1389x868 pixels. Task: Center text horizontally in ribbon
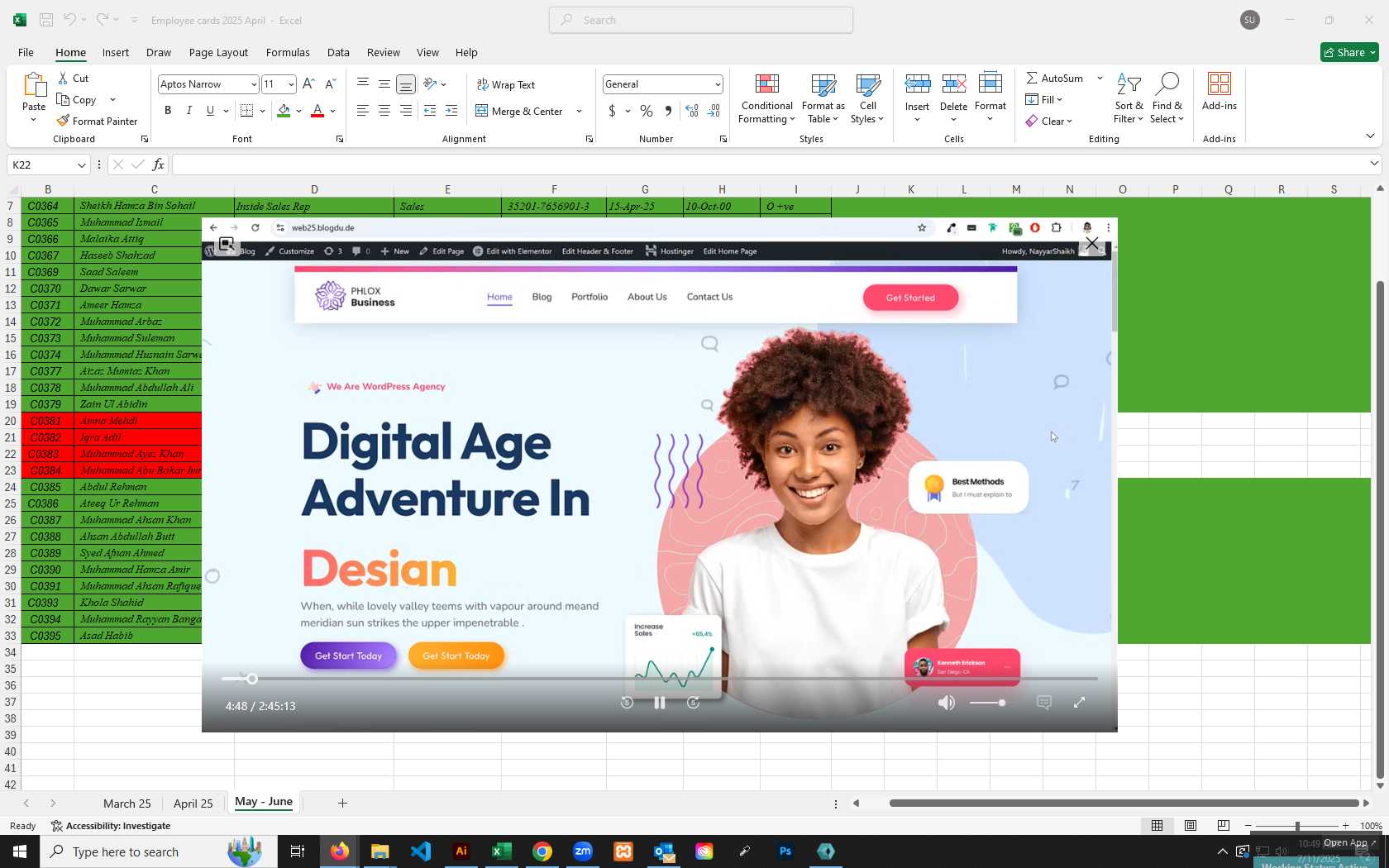point(384,111)
